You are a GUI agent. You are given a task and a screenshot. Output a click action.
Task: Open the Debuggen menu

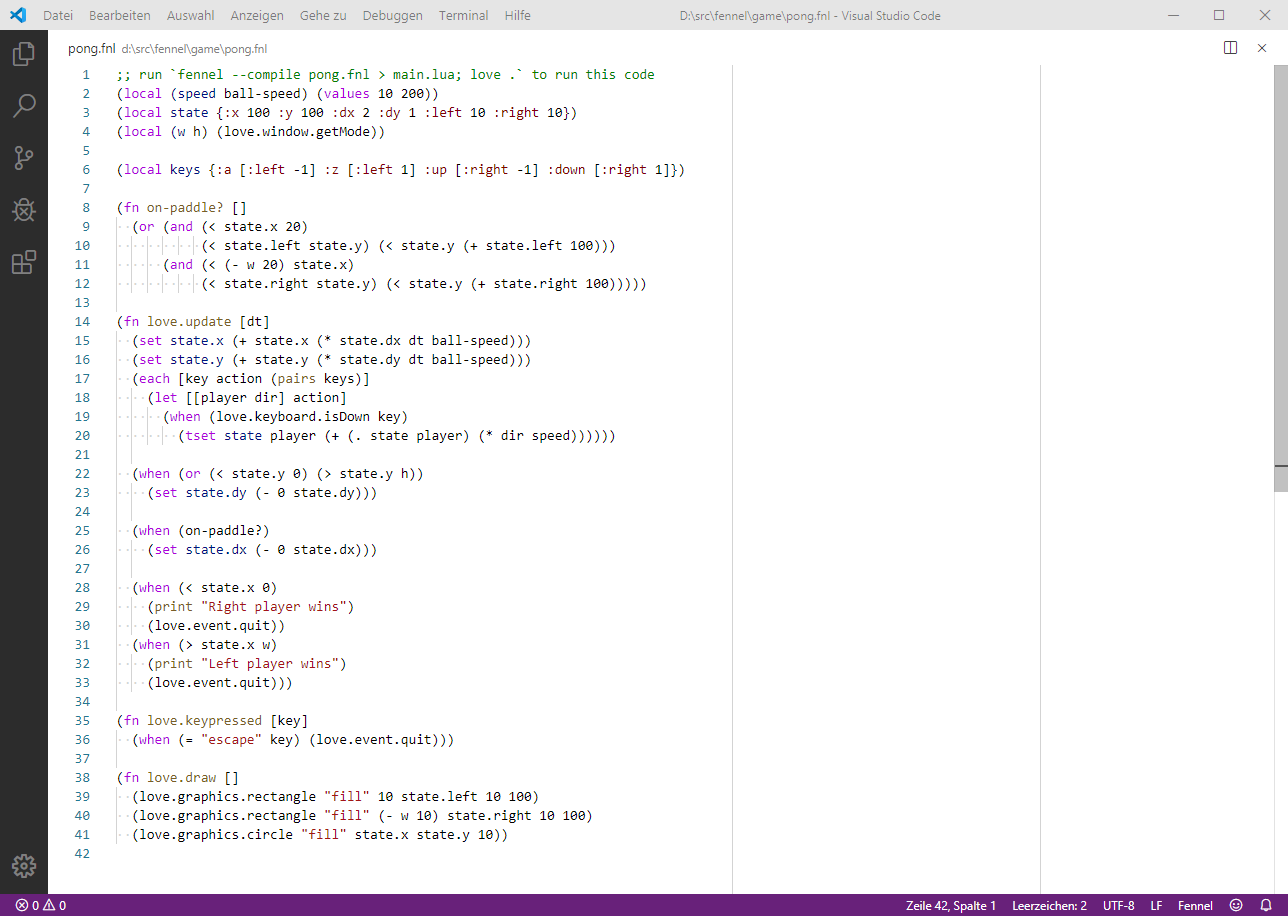pos(392,15)
